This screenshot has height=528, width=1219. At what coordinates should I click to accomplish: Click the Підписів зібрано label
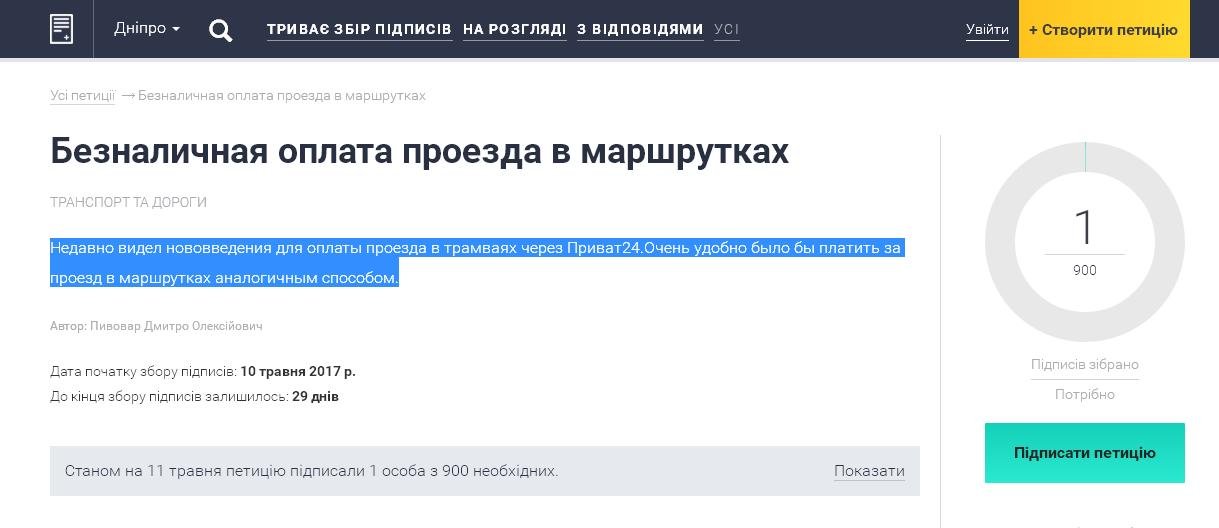pos(1084,365)
